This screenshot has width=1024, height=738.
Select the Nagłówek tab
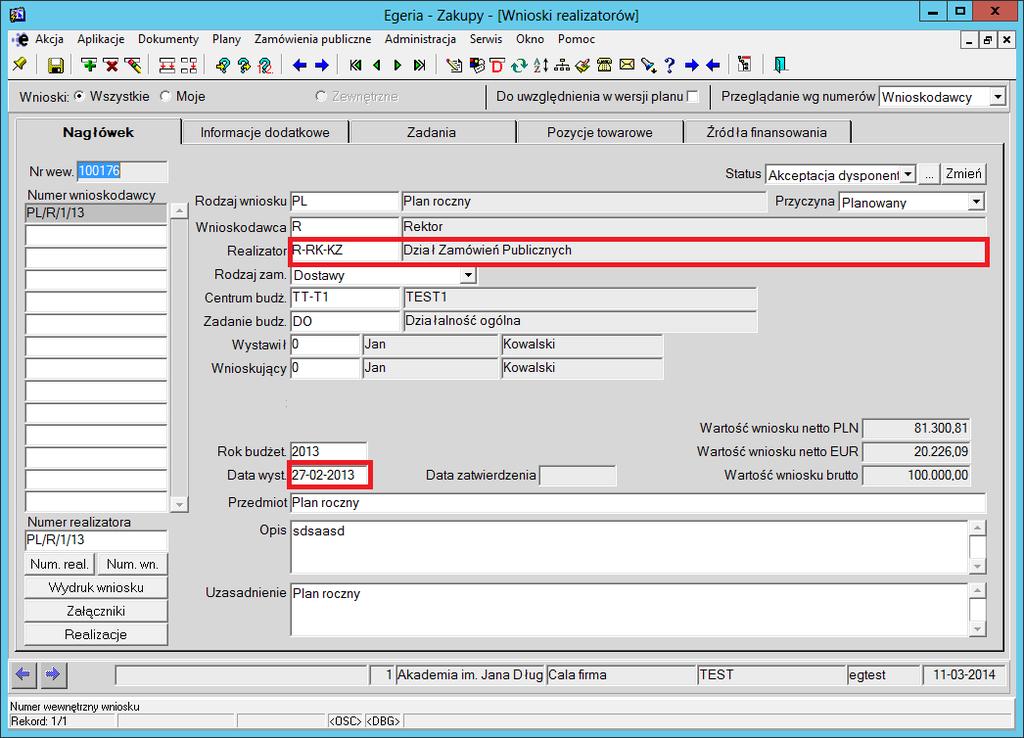click(99, 132)
